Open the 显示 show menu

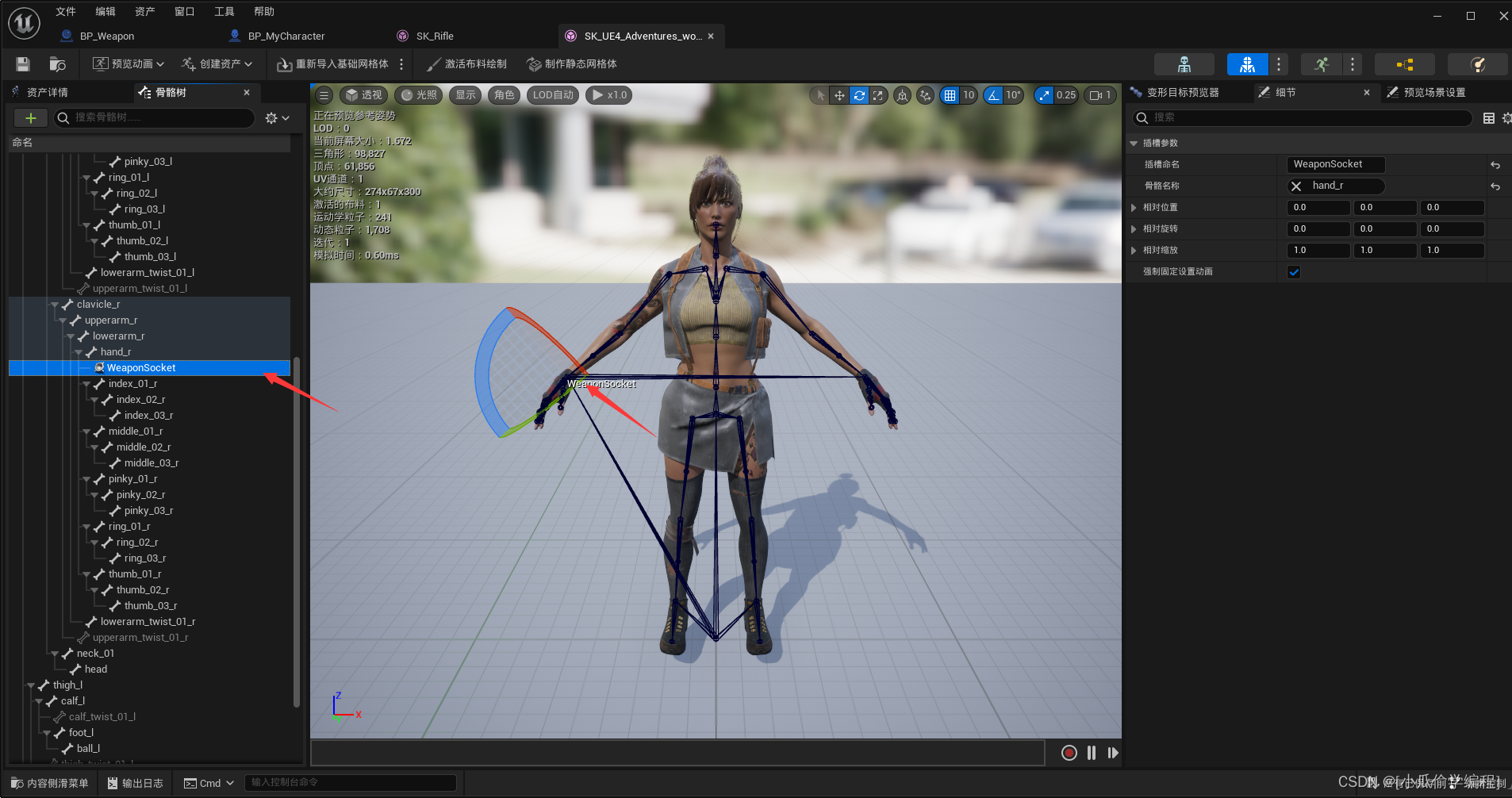coord(466,95)
